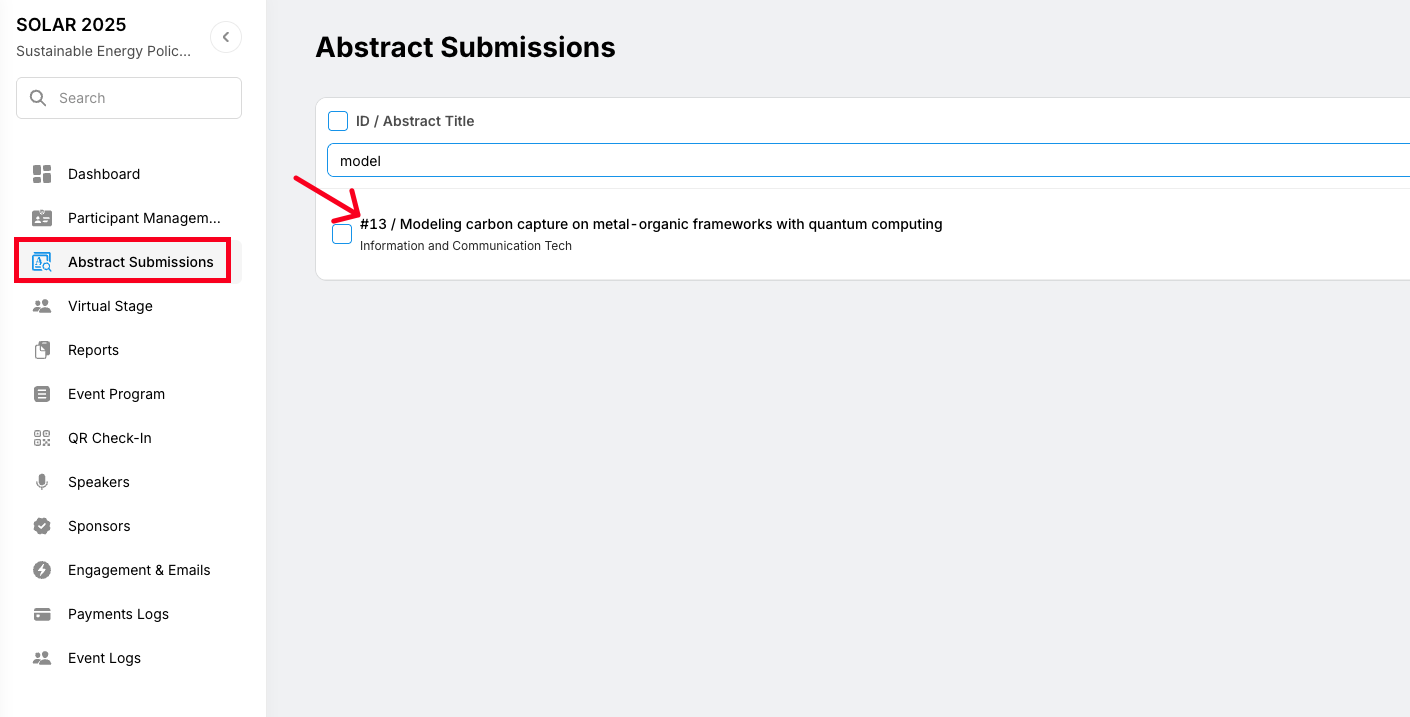Click the Event Program list icon

coord(42,394)
